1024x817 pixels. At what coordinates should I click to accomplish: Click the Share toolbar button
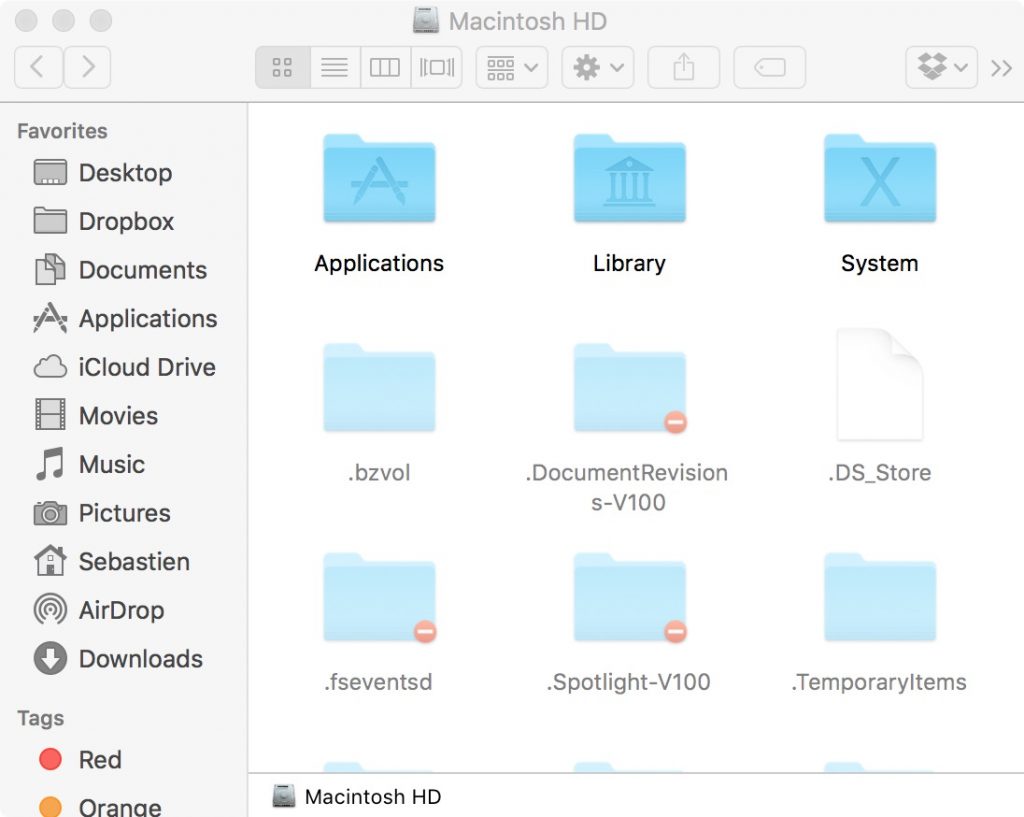(684, 67)
